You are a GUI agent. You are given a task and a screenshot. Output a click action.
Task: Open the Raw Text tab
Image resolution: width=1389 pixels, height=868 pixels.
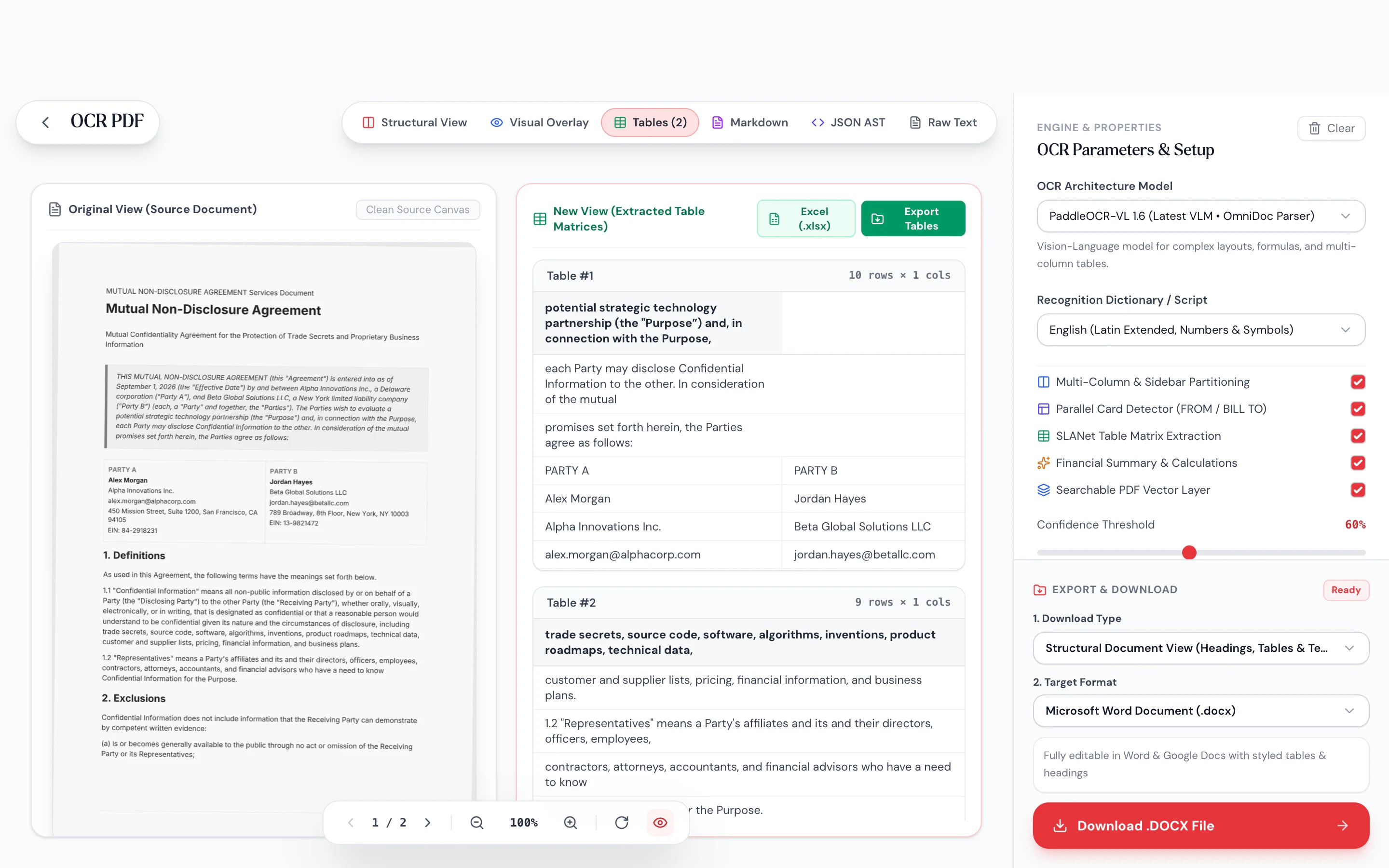coord(943,122)
